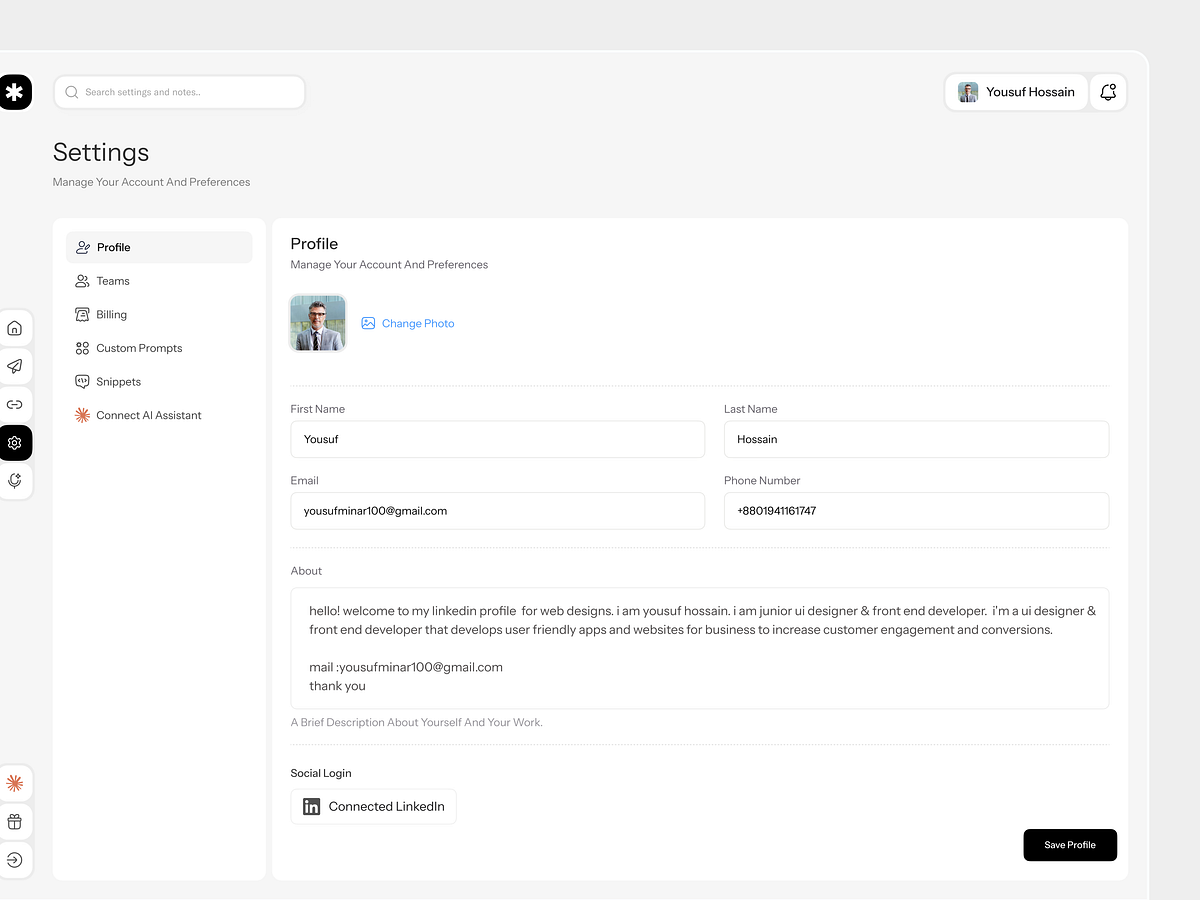Go to Billing settings
The width and height of the screenshot is (1200, 900).
pyautogui.click(x=159, y=314)
